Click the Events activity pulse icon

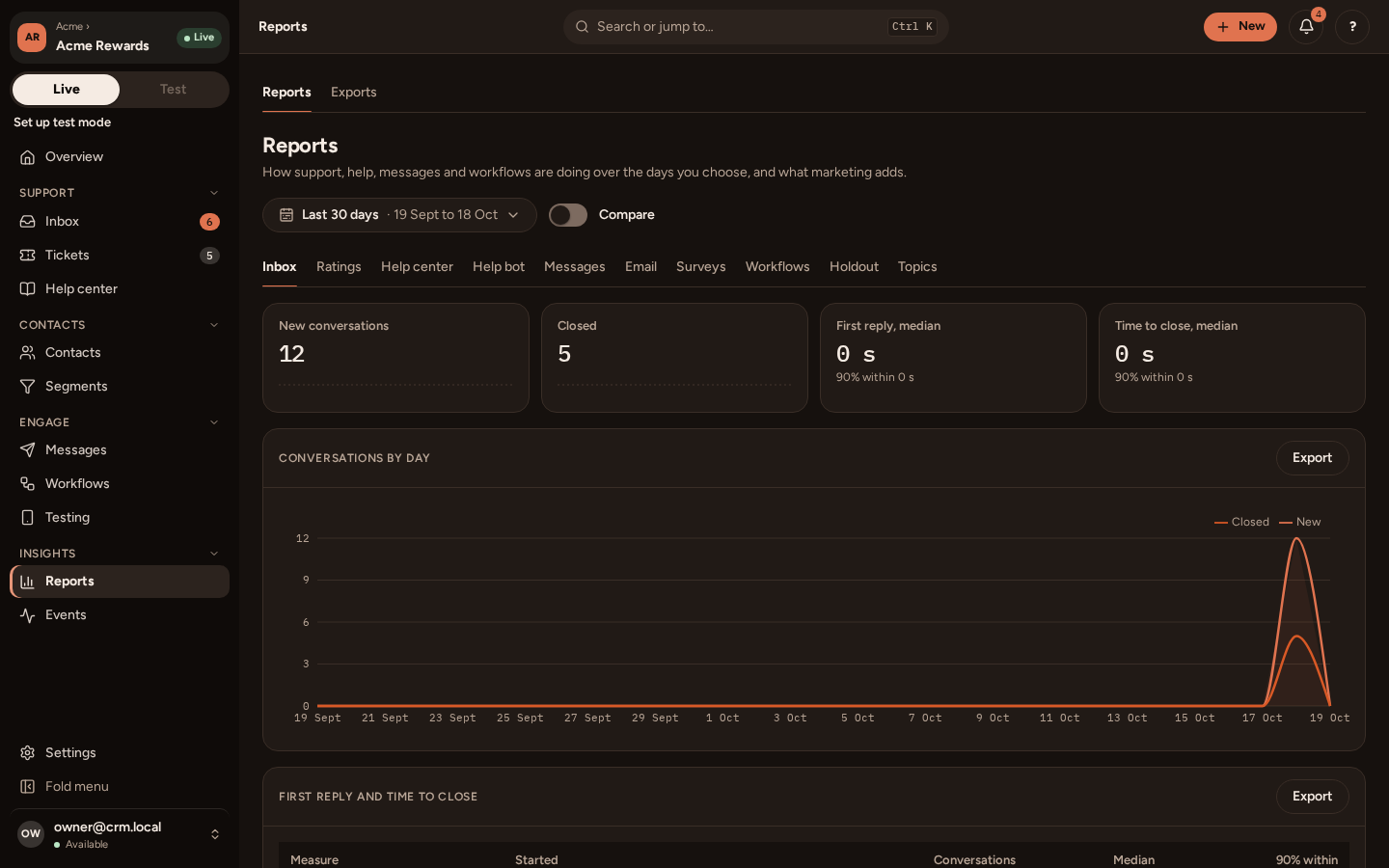point(28,615)
